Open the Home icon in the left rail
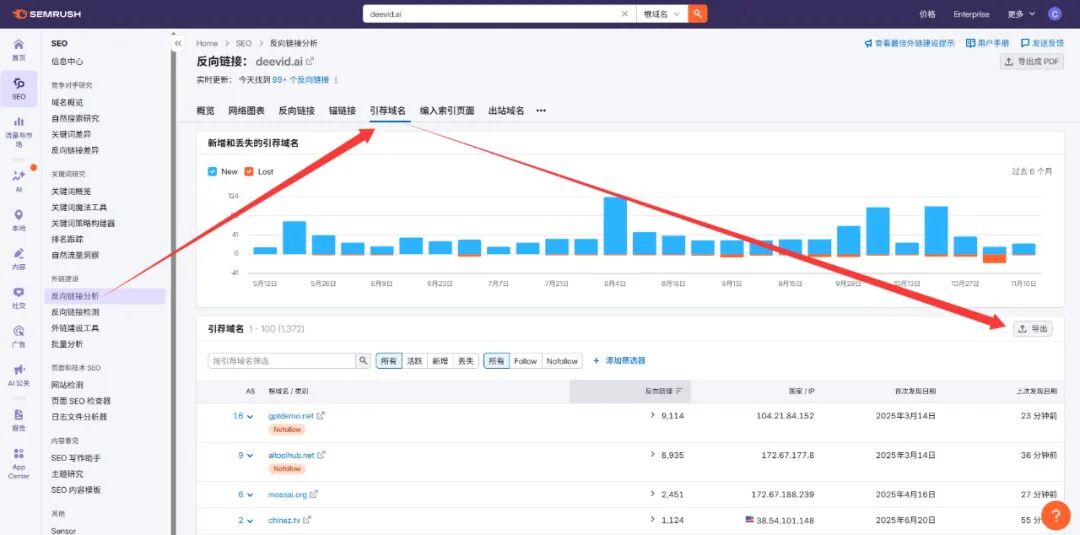 19,44
